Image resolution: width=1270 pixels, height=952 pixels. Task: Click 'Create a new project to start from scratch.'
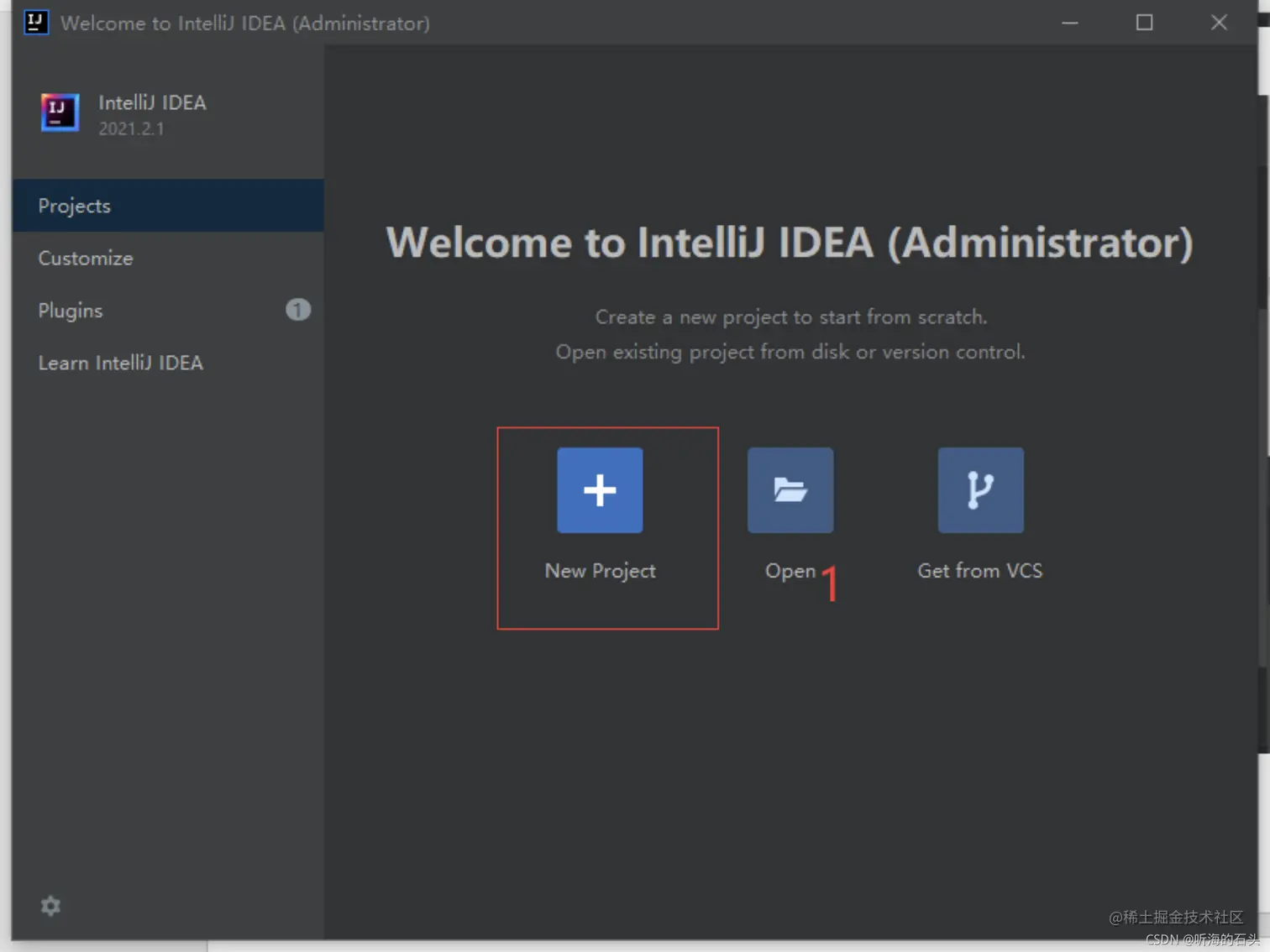coord(791,317)
